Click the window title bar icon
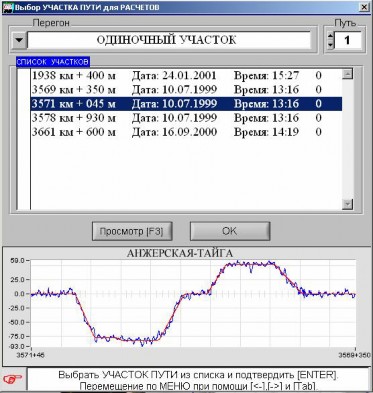Screen dimensions: 373x393 tap(7, 7)
